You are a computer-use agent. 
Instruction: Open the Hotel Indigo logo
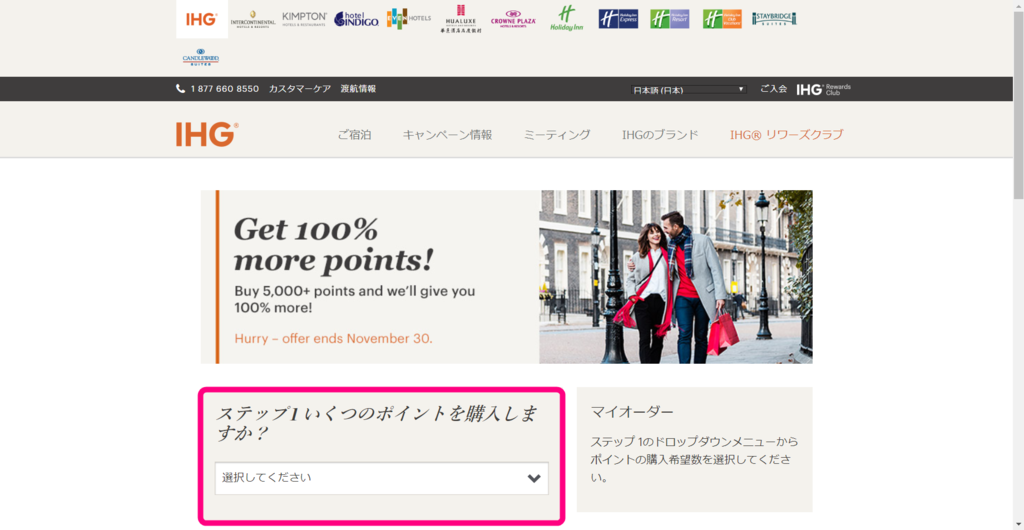(356, 19)
